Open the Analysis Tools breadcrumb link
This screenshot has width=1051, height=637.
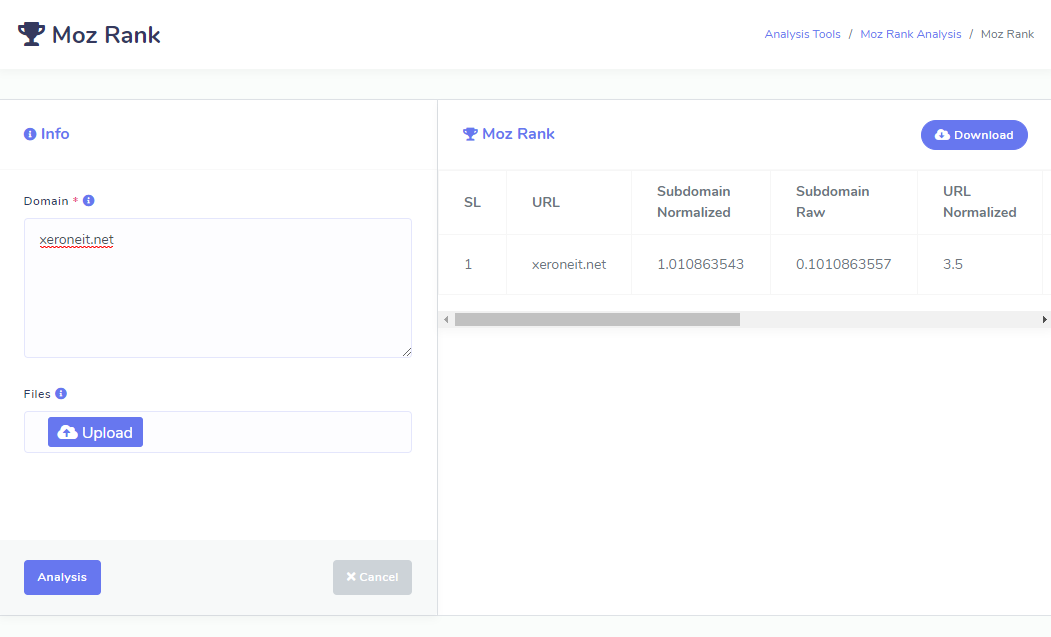pyautogui.click(x=802, y=34)
